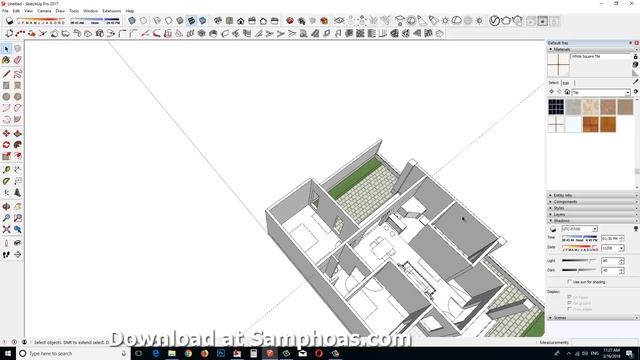The height and width of the screenshot is (360, 640).
Task: Toggle the From edges checkbox
Action: coord(570,309)
